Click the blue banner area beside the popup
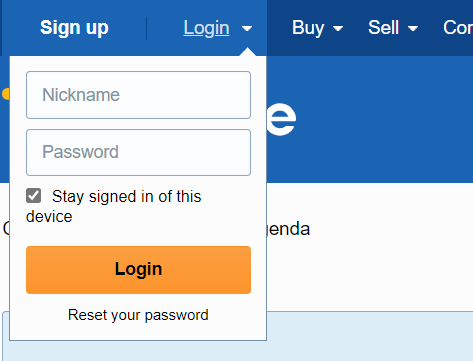Screen dimensions: 473x361 370,119
